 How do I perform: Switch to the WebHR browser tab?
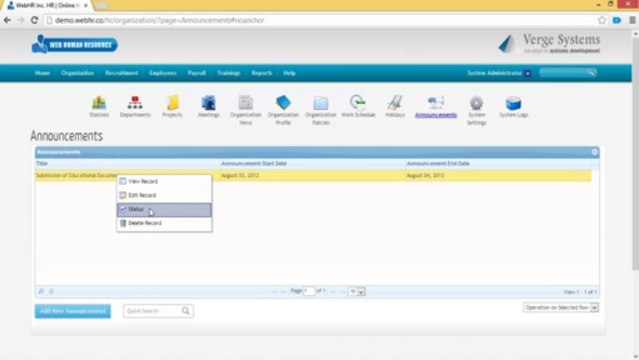(x=47, y=5)
